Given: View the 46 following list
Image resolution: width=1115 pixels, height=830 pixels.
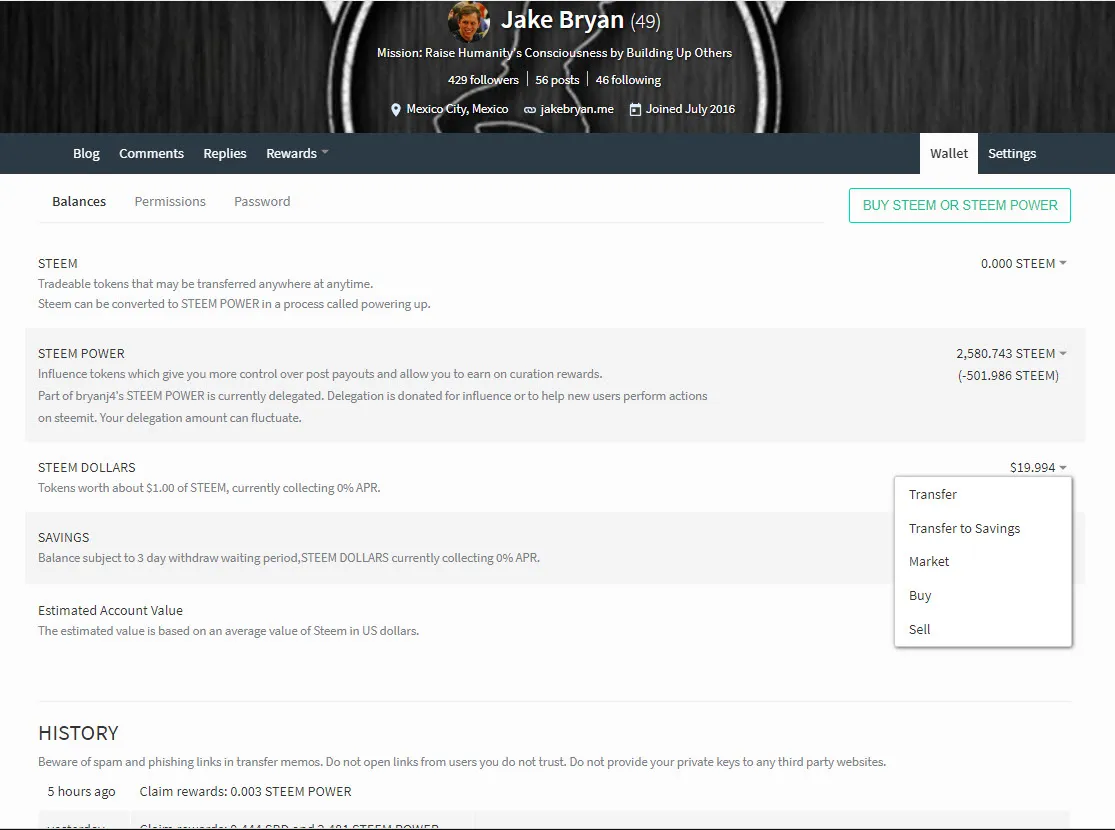Looking at the screenshot, I should click(x=628, y=80).
